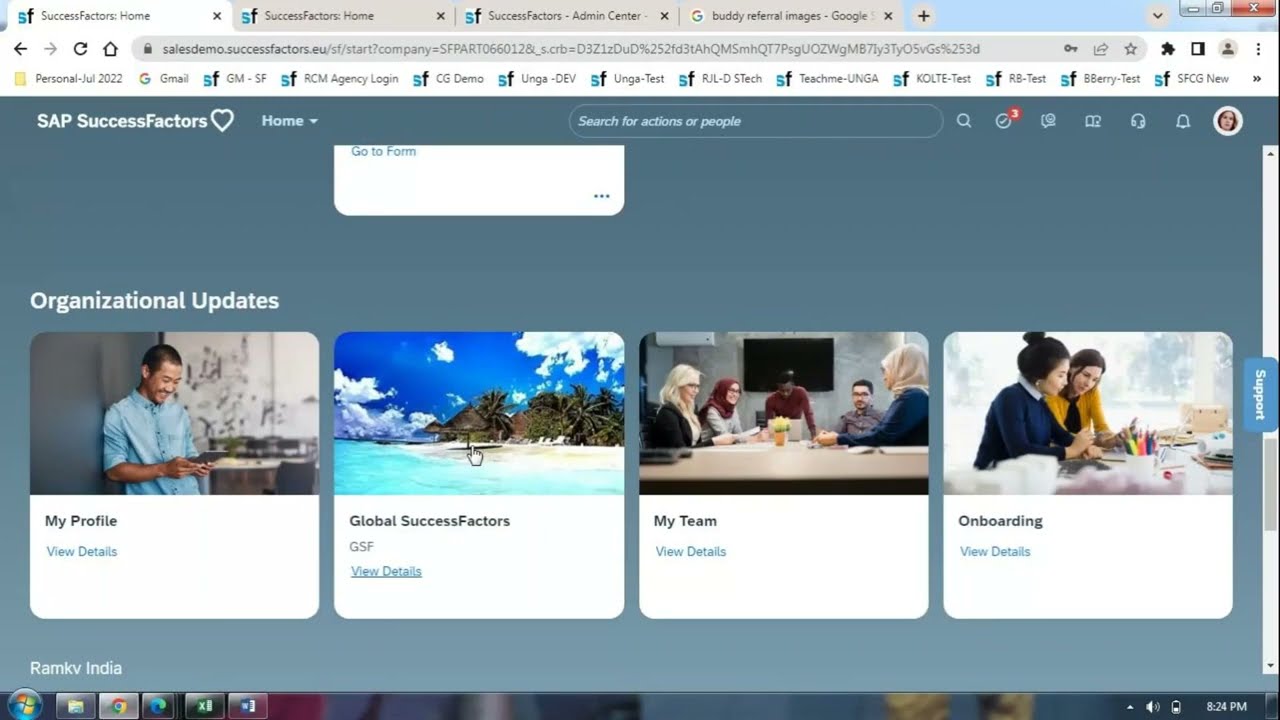Show hidden tray icons arrow
The width and height of the screenshot is (1280, 720).
(1130, 707)
